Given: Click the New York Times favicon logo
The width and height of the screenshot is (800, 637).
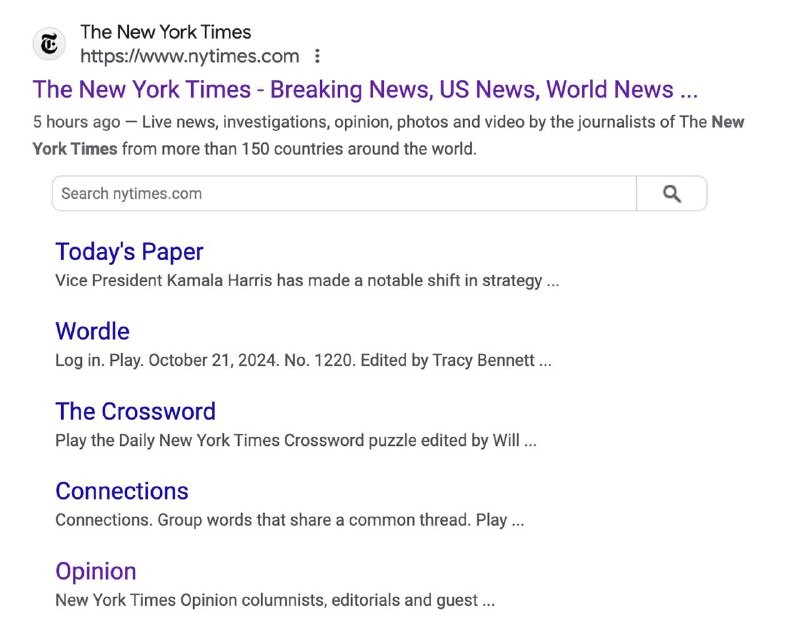Looking at the screenshot, I should pos(49,44).
